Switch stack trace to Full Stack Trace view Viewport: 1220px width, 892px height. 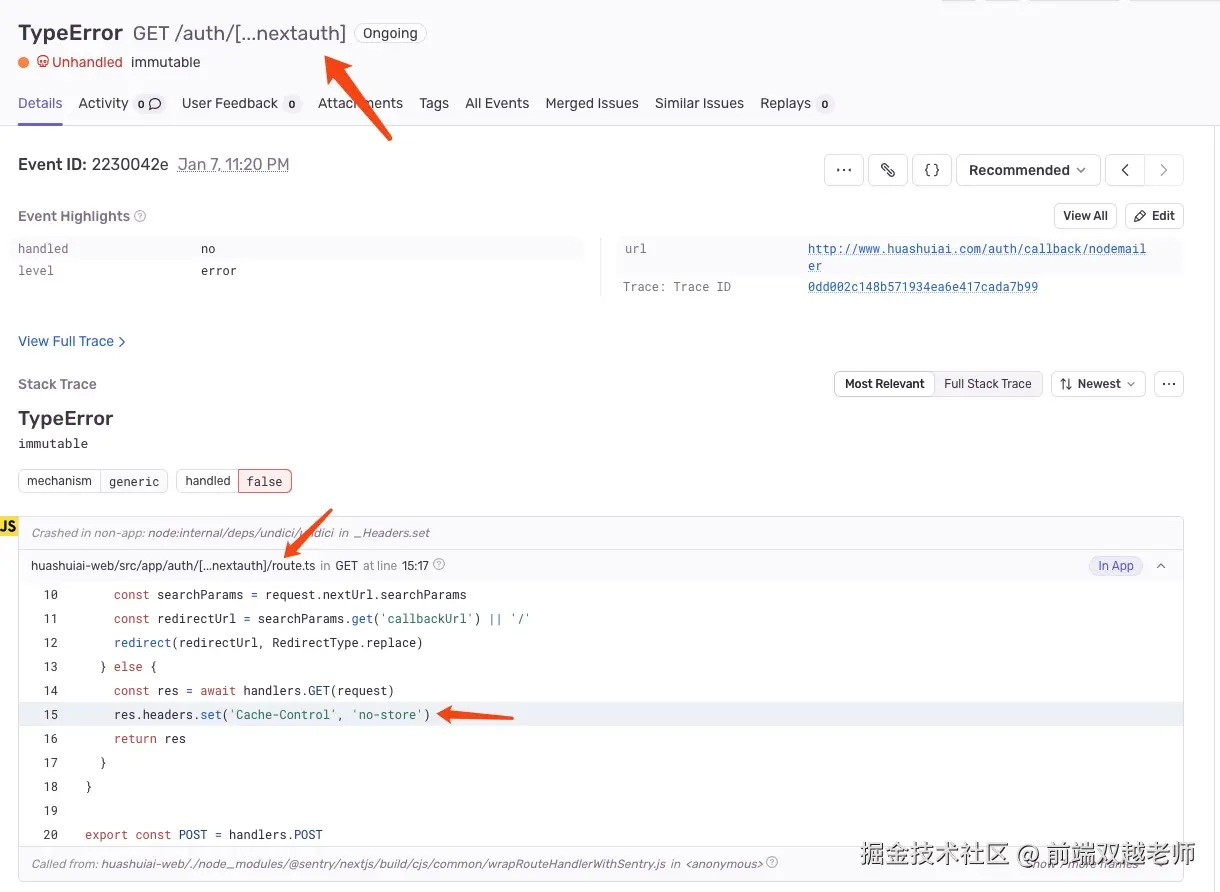tap(987, 383)
